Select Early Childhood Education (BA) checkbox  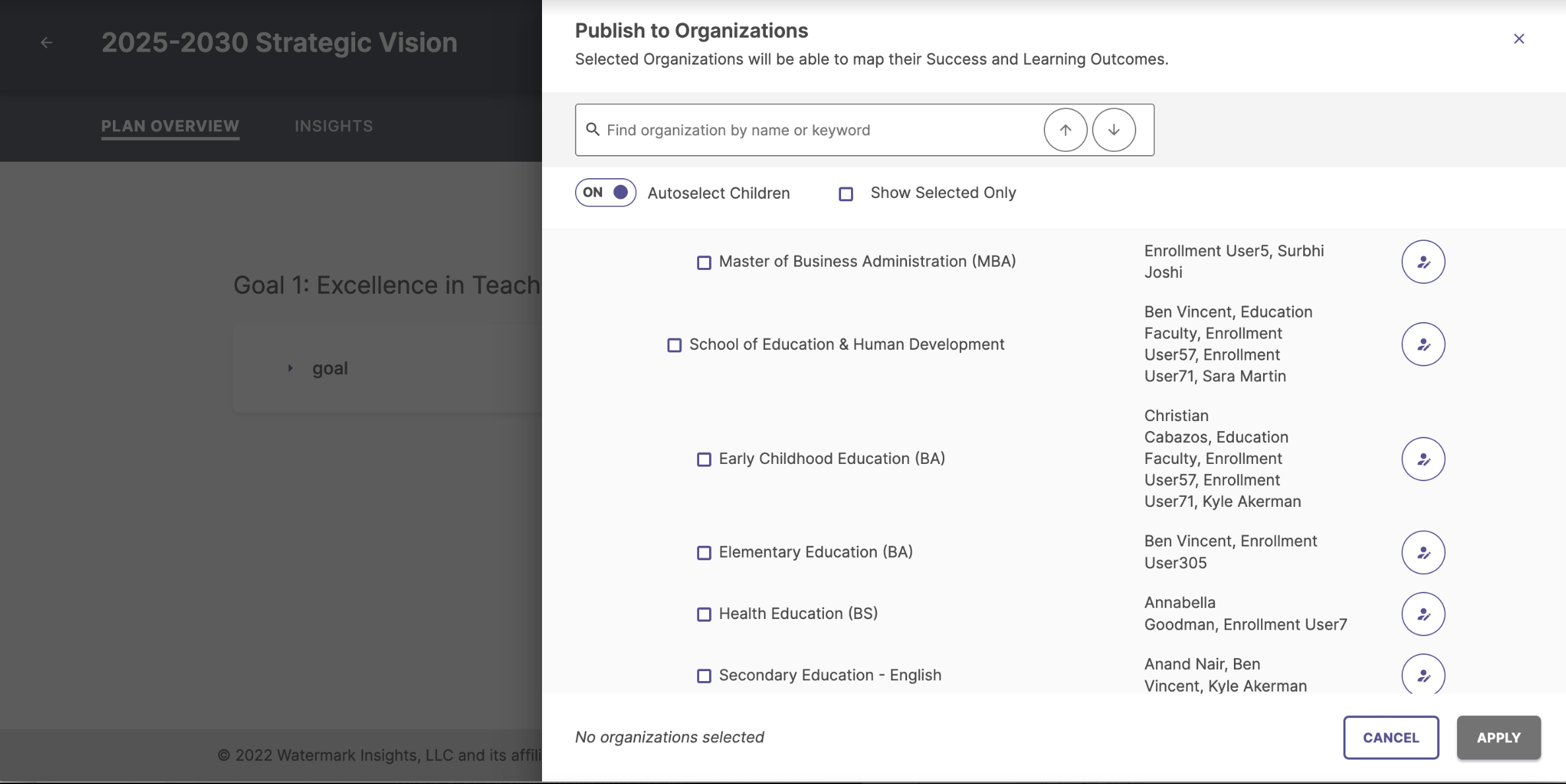click(704, 459)
